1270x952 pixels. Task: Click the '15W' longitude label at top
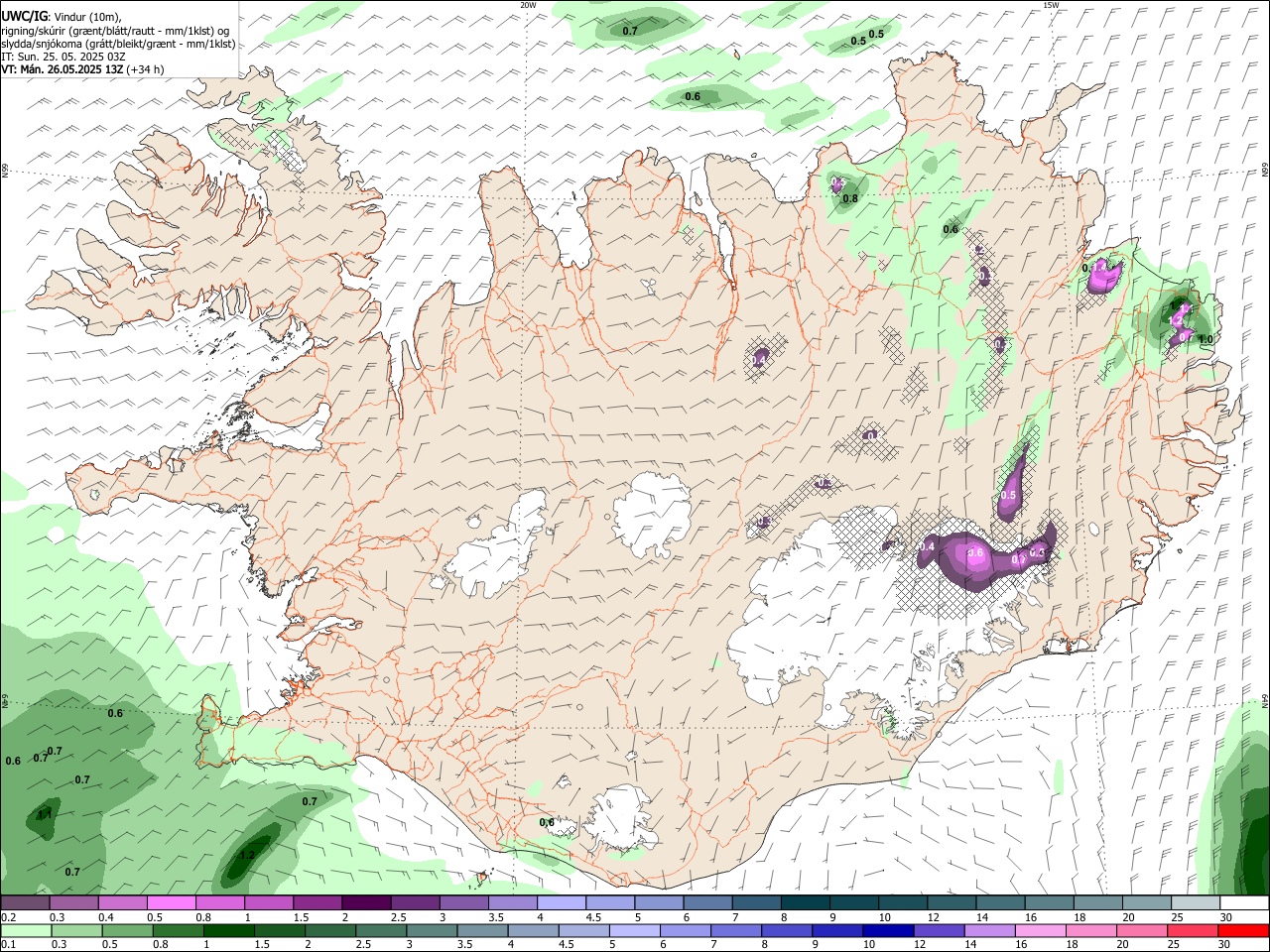(x=1051, y=4)
